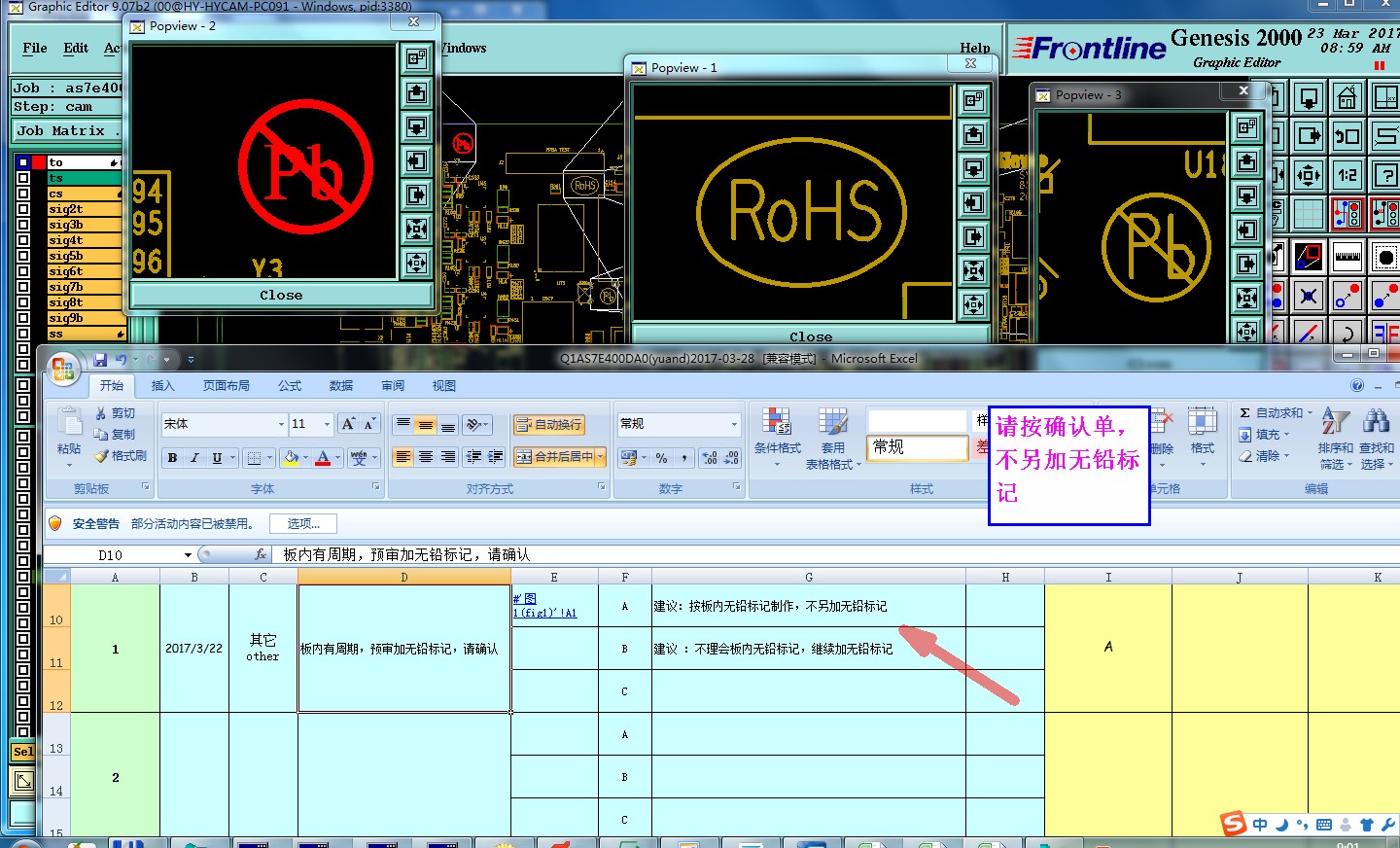This screenshot has width=1400, height=848.
Task: Open font name dropdown showing 宋体
Action: [281, 424]
